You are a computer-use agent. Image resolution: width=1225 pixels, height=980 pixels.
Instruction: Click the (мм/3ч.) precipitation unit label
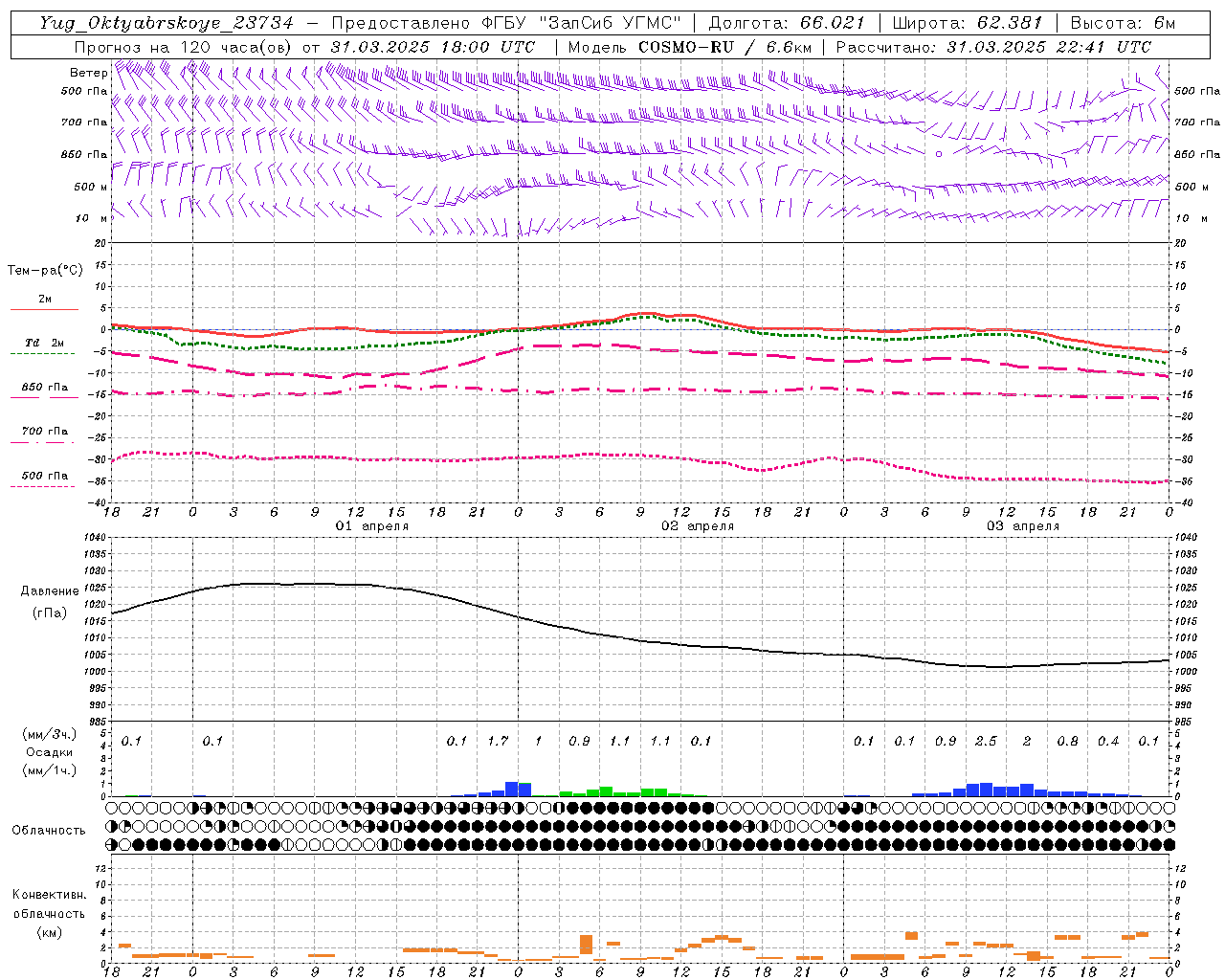(x=49, y=734)
